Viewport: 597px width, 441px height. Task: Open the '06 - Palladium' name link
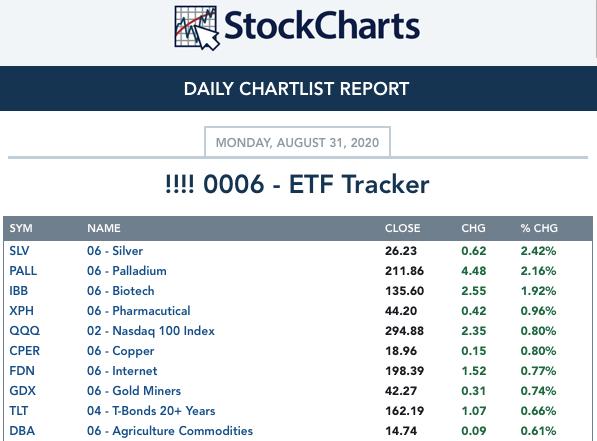coord(127,271)
